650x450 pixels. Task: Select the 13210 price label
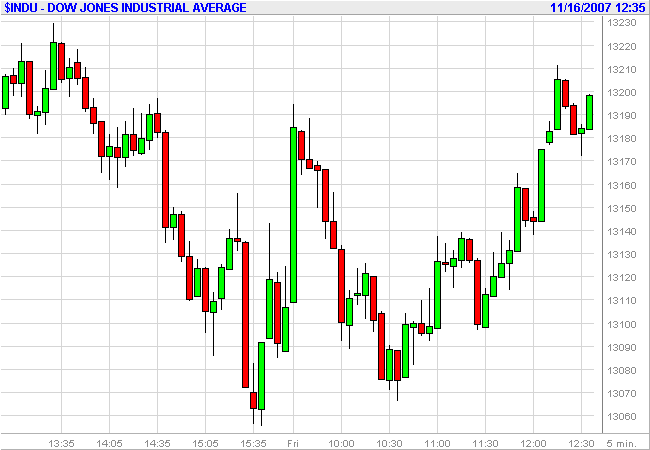621,69
